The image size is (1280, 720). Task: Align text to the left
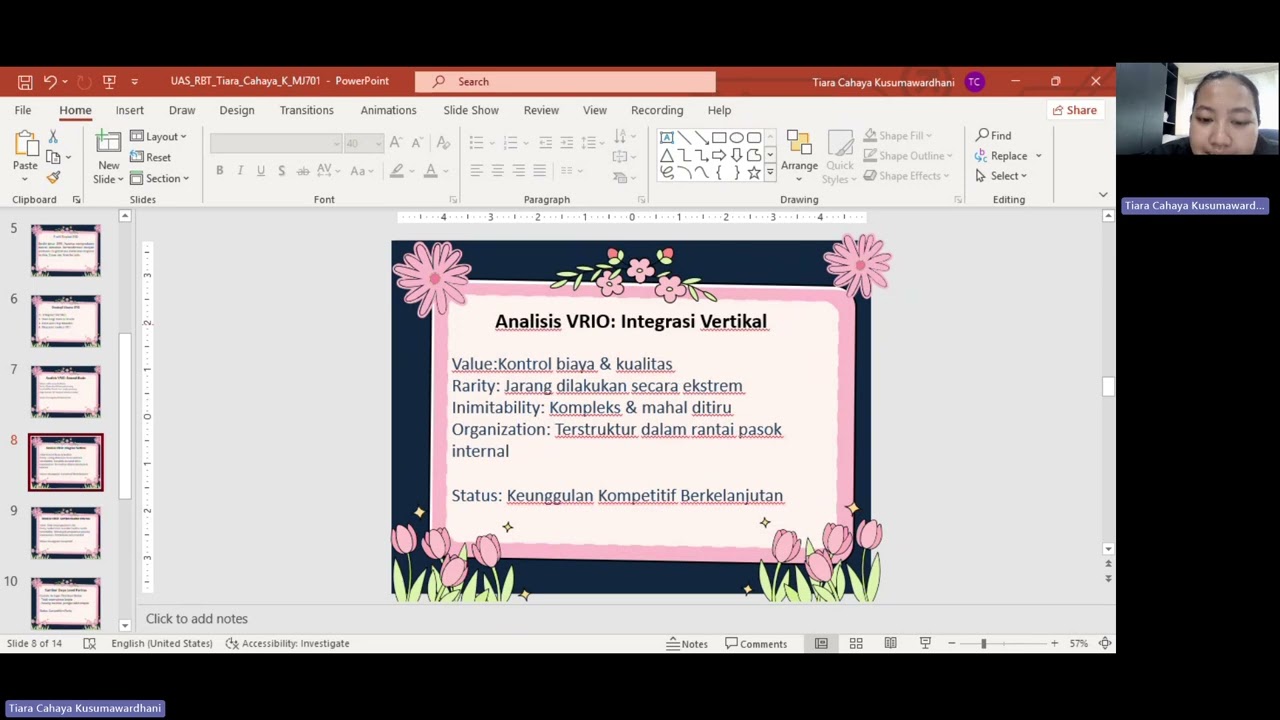(476, 171)
